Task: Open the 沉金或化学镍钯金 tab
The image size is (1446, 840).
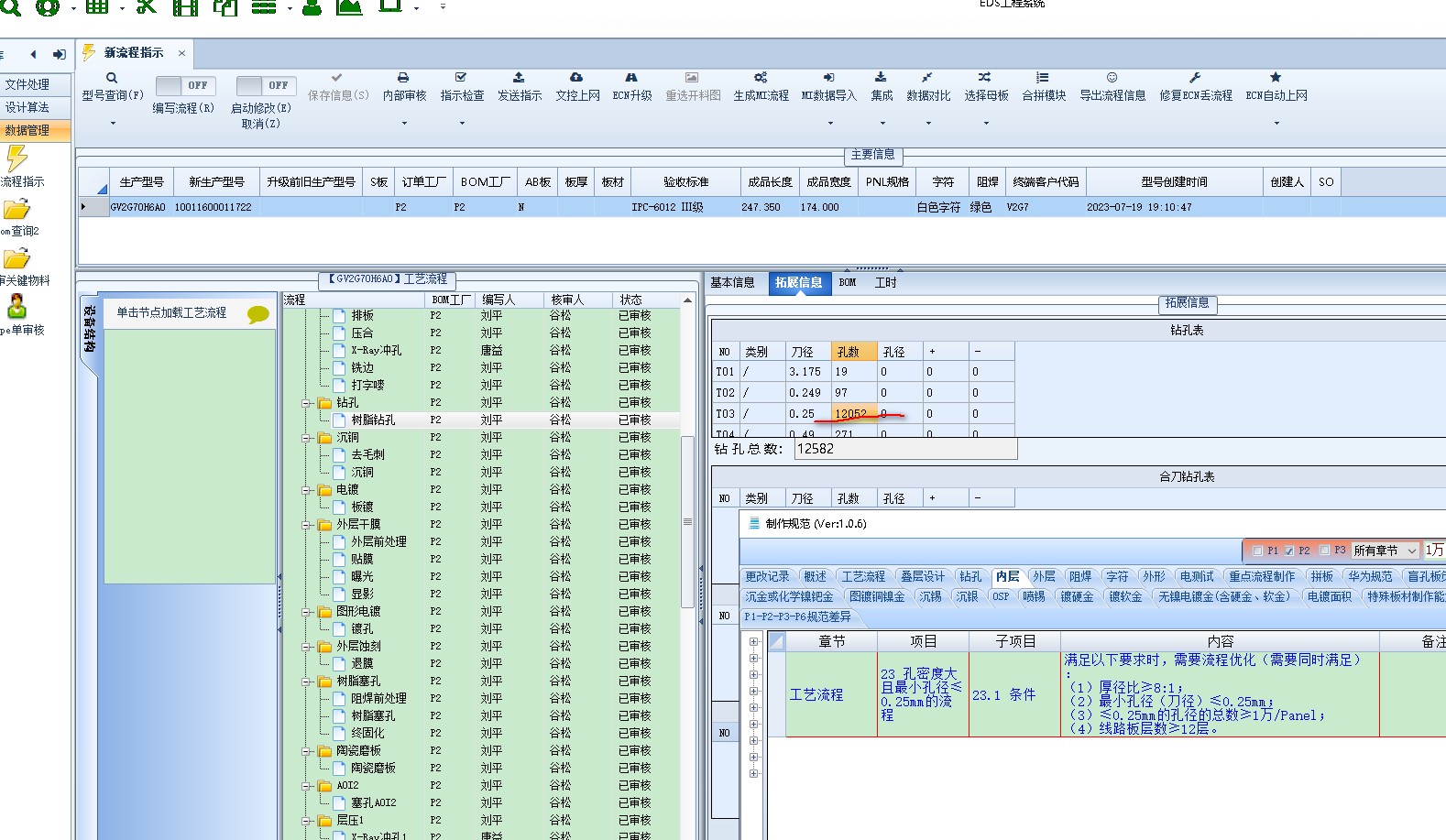Action: pos(789,596)
